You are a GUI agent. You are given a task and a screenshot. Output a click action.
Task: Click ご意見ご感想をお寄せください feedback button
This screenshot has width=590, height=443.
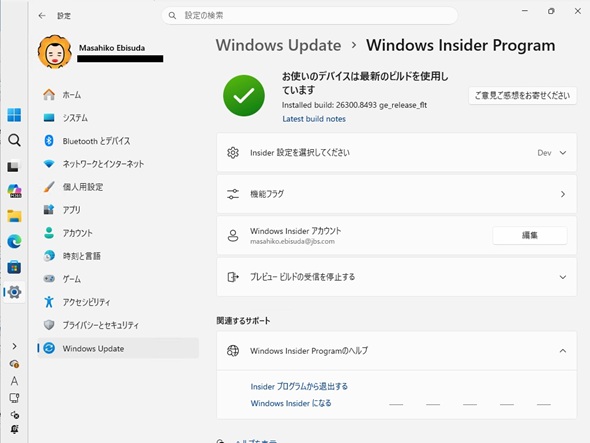[522, 96]
